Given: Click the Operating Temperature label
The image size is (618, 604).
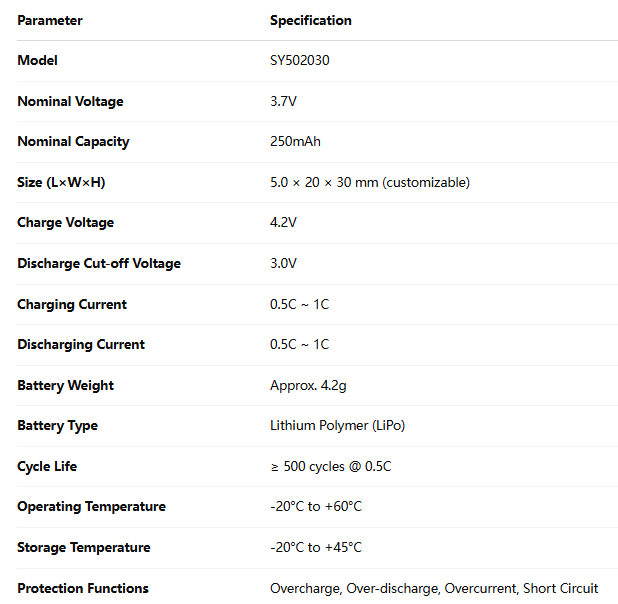Looking at the screenshot, I should 91,507.
